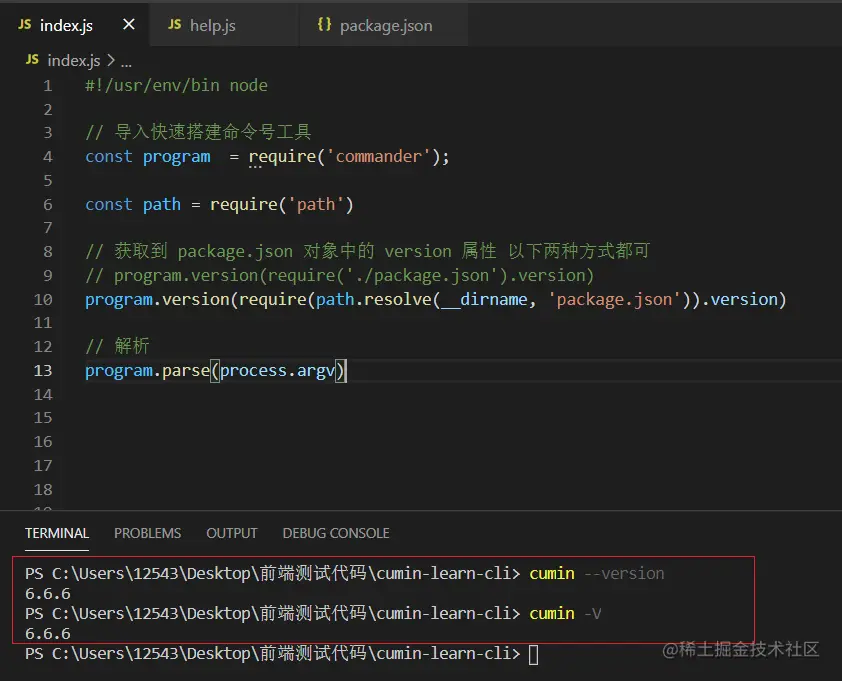Viewport: 842px width, 681px height.
Task: Click 'require' call on line 6
Action: pos(243,205)
